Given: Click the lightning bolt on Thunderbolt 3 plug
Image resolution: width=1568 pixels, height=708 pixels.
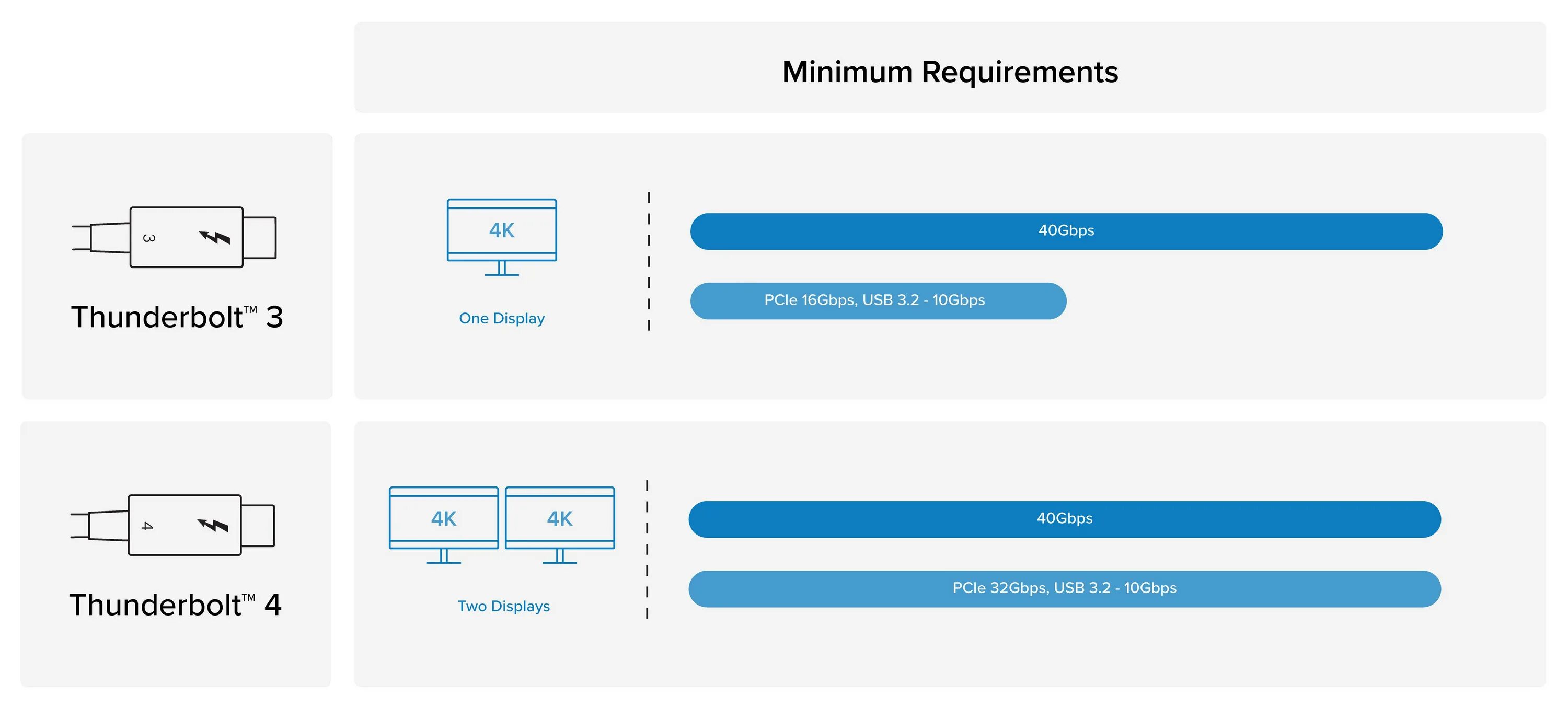Looking at the screenshot, I should point(215,237).
